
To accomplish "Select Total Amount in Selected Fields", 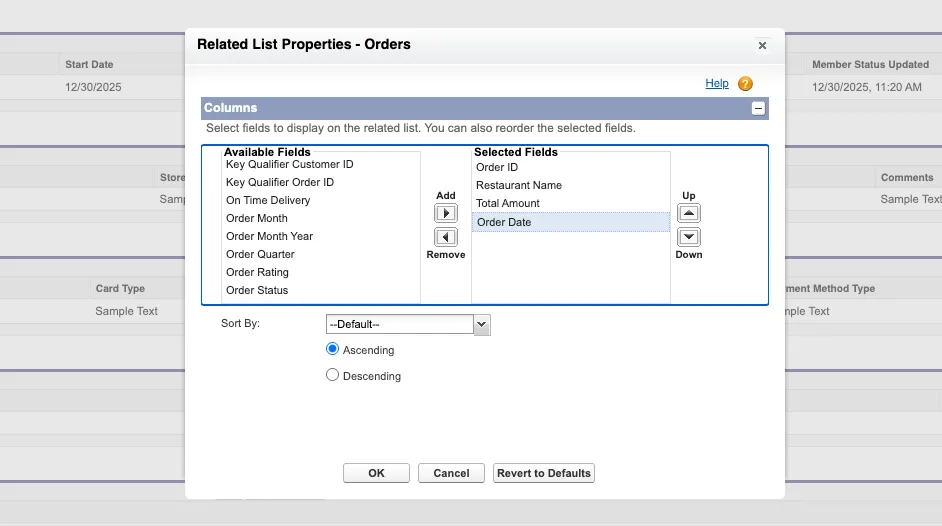I will [508, 203].
